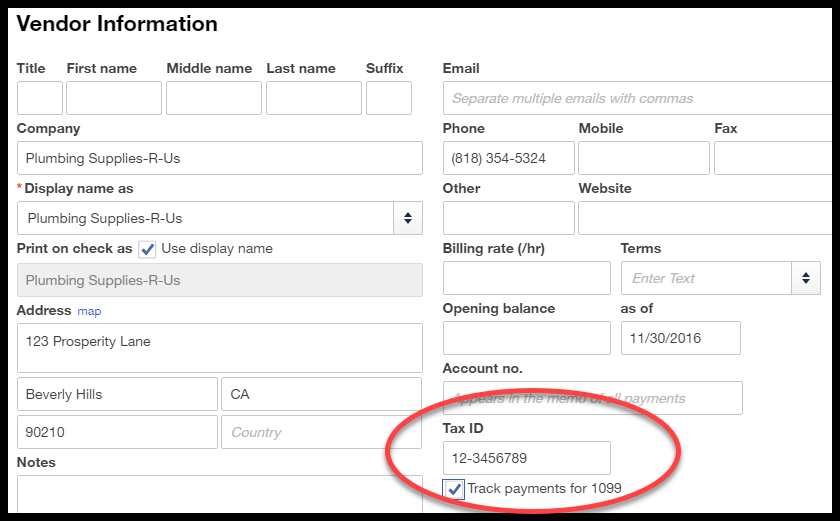Viewport: 840px width, 521px height.
Task: Edit the Company name field
Action: click(x=220, y=158)
